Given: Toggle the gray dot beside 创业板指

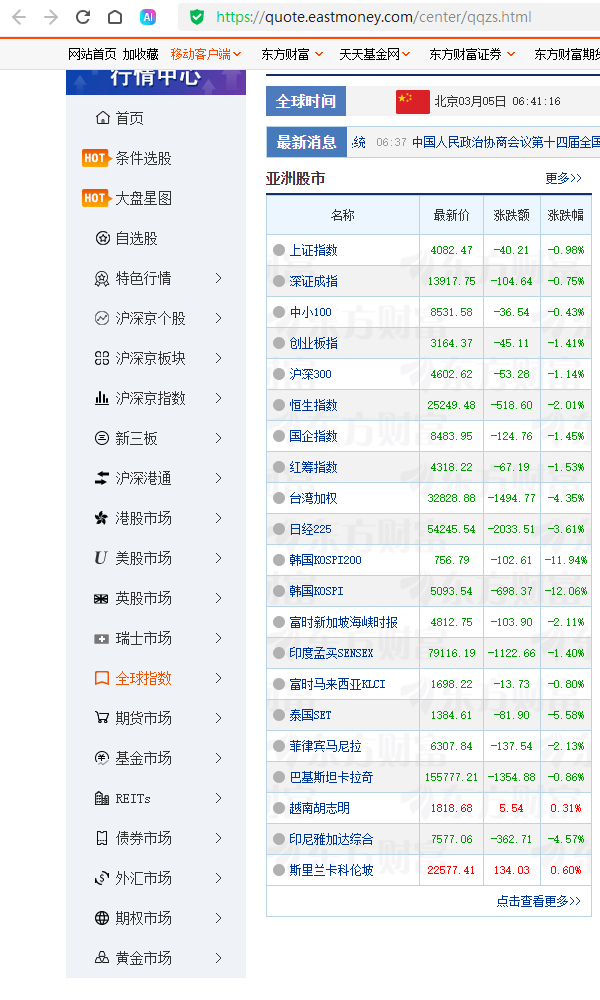Looking at the screenshot, I should (279, 343).
